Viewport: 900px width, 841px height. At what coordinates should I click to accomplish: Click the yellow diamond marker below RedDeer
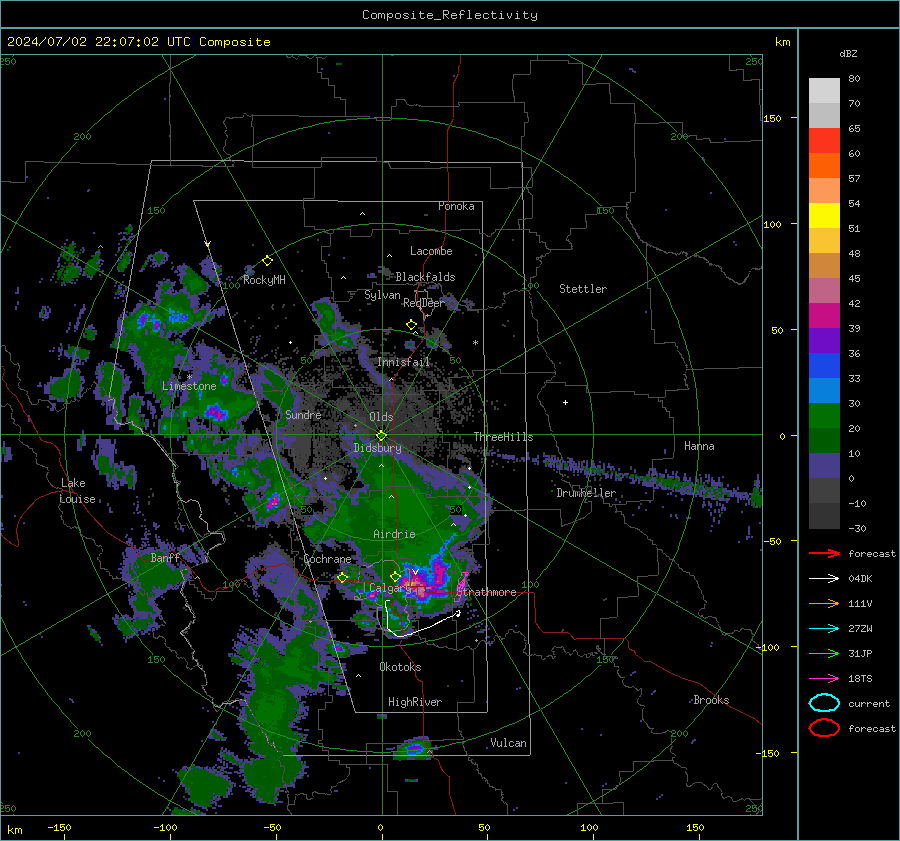[411, 325]
